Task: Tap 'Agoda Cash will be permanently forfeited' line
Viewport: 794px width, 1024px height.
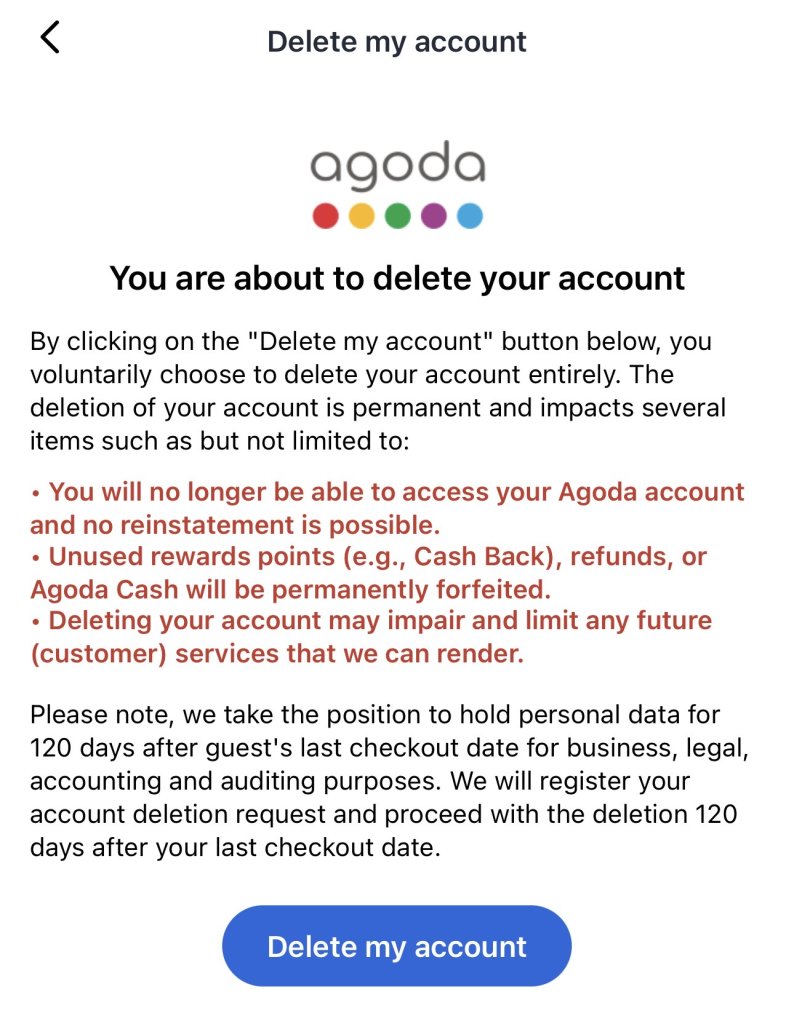Action: [291, 589]
